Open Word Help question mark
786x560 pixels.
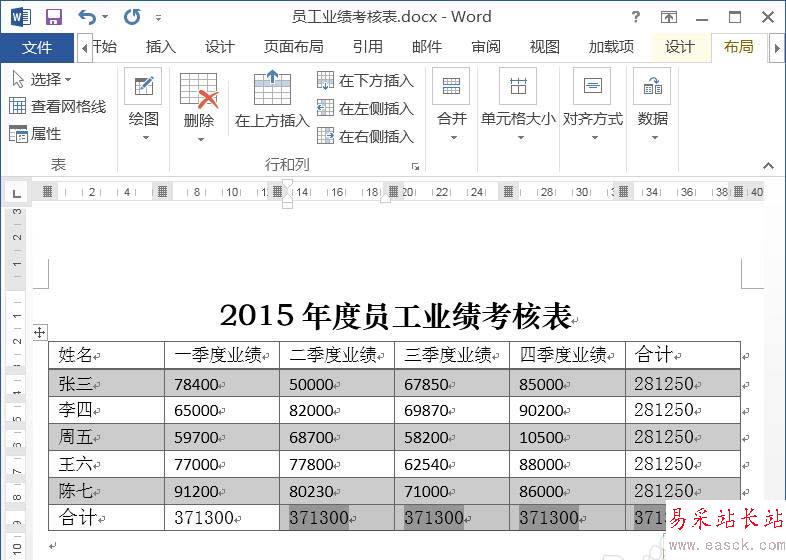(636, 18)
